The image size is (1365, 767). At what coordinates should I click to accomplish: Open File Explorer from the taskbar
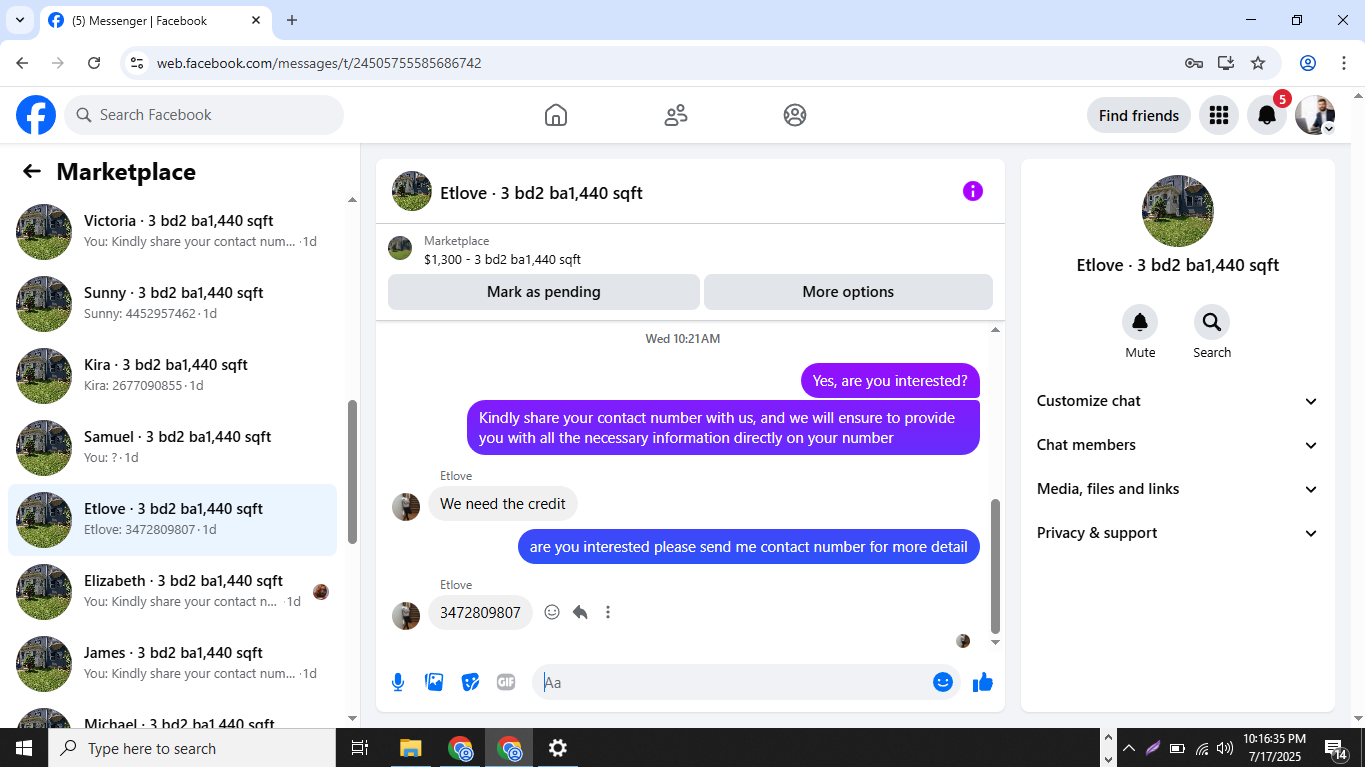tap(410, 748)
